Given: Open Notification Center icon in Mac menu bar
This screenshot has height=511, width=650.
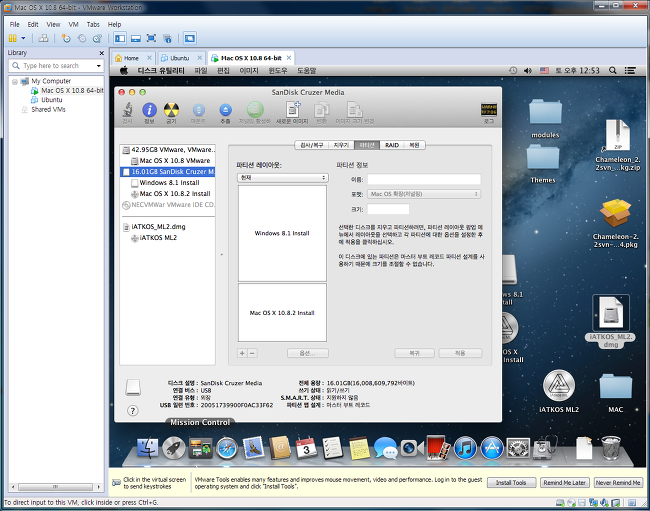Looking at the screenshot, I should coord(630,70).
